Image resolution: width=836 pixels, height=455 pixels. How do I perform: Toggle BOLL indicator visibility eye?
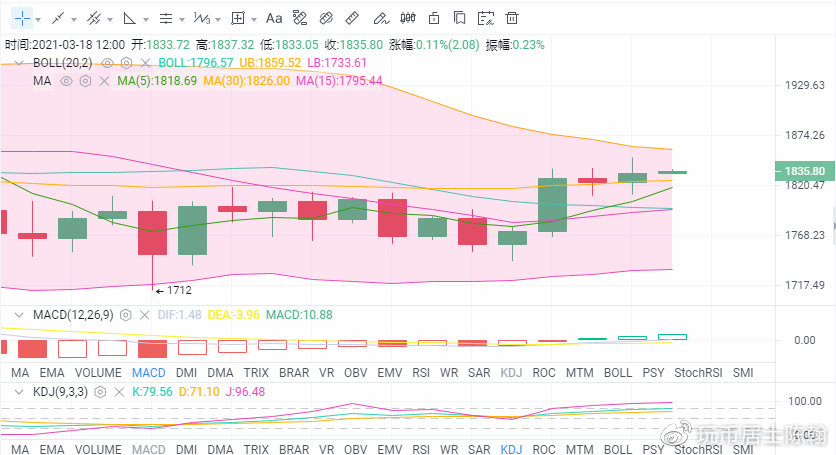[107, 63]
